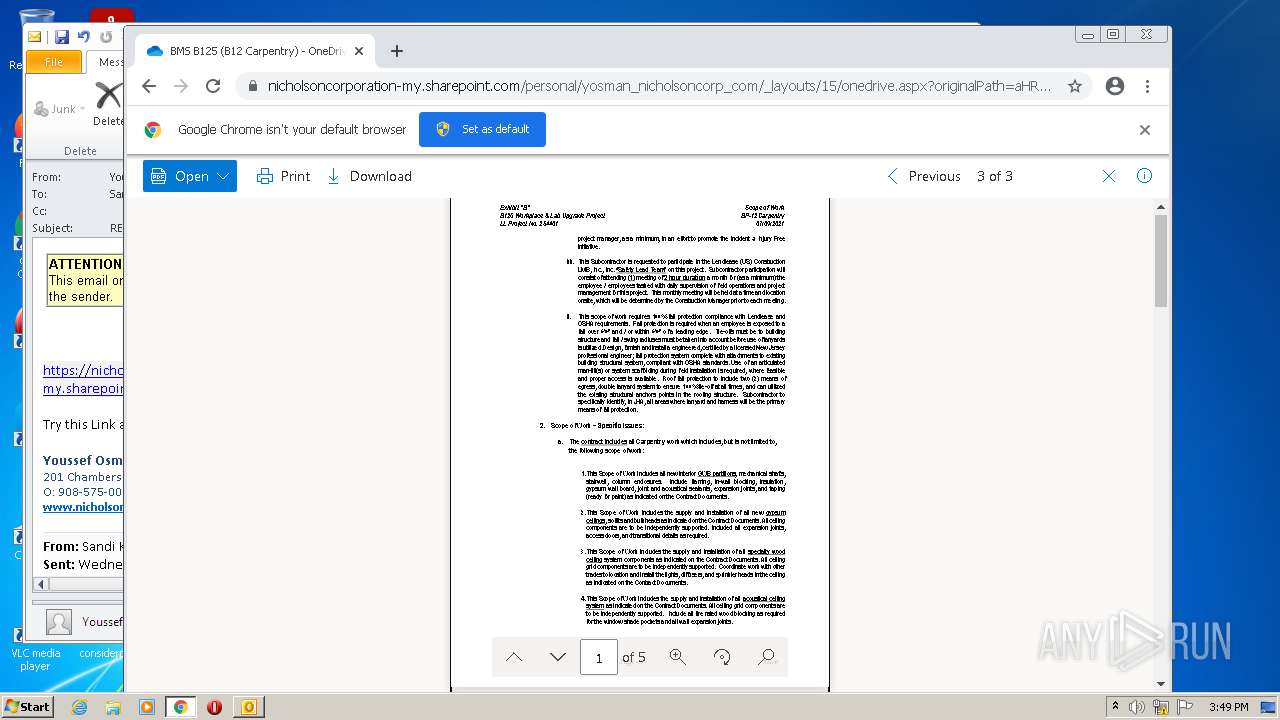The height and width of the screenshot is (720, 1280).
Task: Launch Internet Explorer from the taskbar
Action: tap(79, 707)
